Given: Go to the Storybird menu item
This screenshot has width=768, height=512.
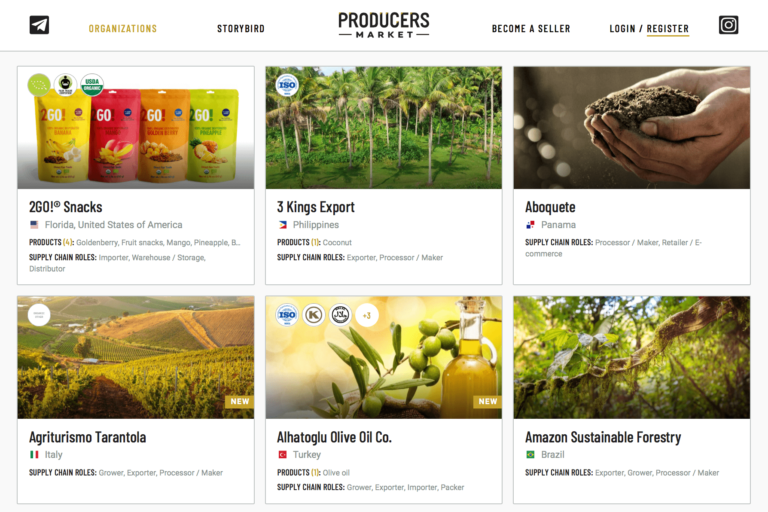Looking at the screenshot, I should point(241,28).
